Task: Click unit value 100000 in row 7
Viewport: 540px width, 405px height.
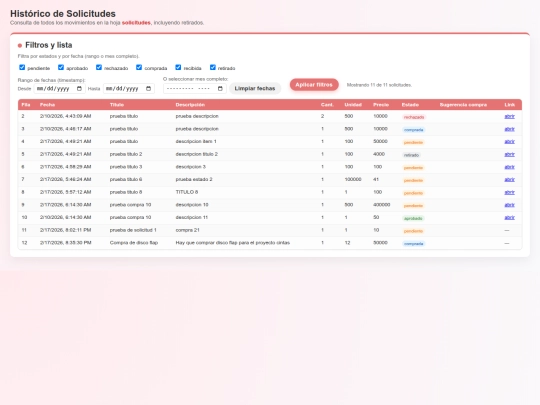Action: pos(353,179)
